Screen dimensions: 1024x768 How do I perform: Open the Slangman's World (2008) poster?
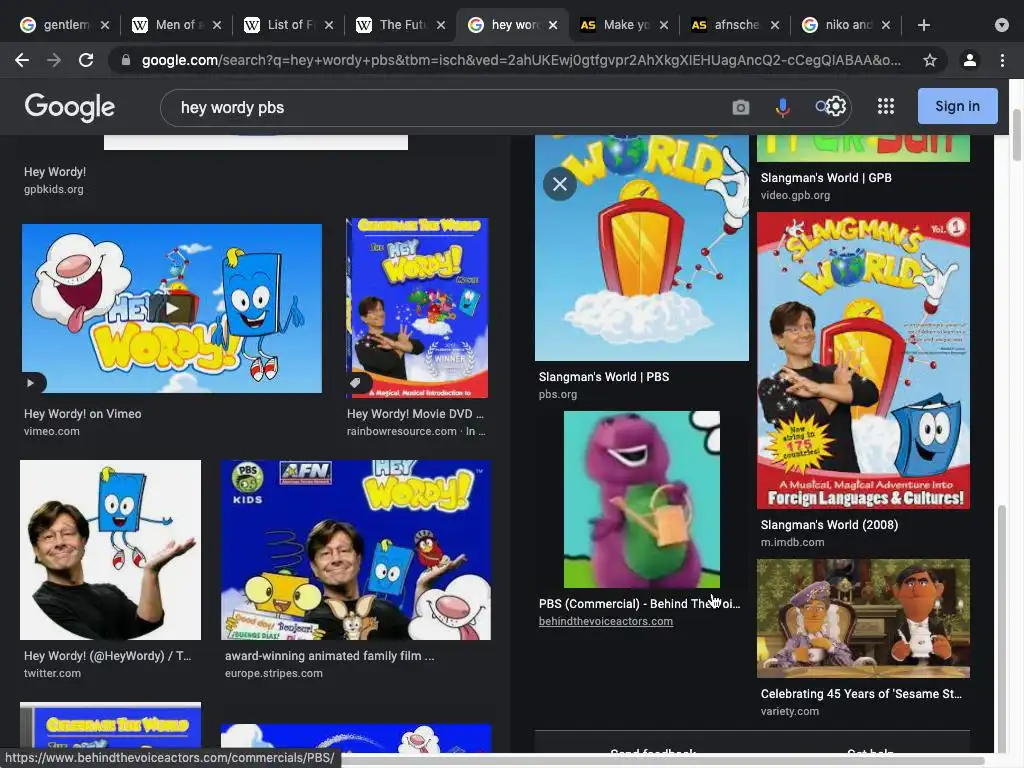pyautogui.click(x=863, y=360)
